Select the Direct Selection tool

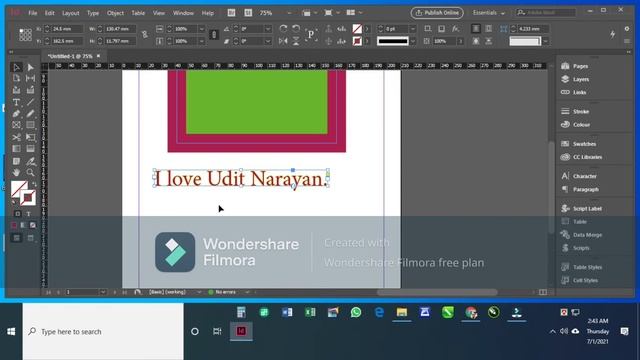[30, 67]
